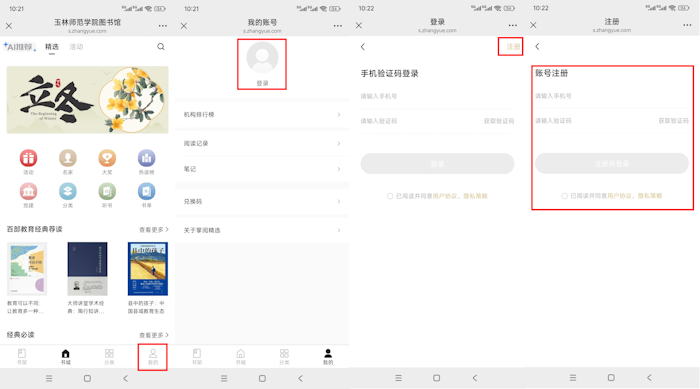Screen dimensions: 700x389
Task: Expand the 关于掌阅精选 row
Action: coord(262,230)
